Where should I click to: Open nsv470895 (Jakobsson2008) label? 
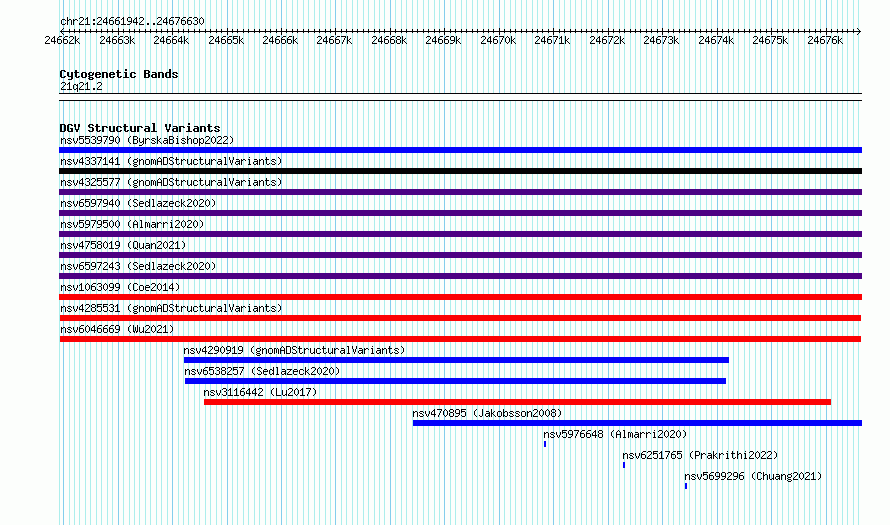coord(487,413)
